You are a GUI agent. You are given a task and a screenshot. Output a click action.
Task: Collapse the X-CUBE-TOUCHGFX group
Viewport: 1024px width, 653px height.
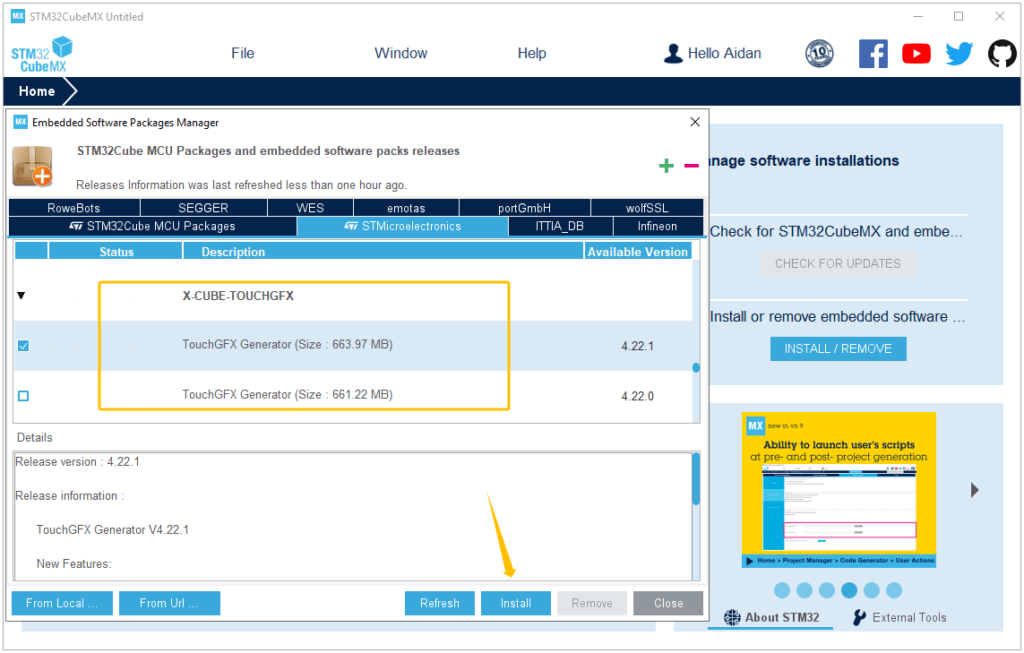click(23, 296)
